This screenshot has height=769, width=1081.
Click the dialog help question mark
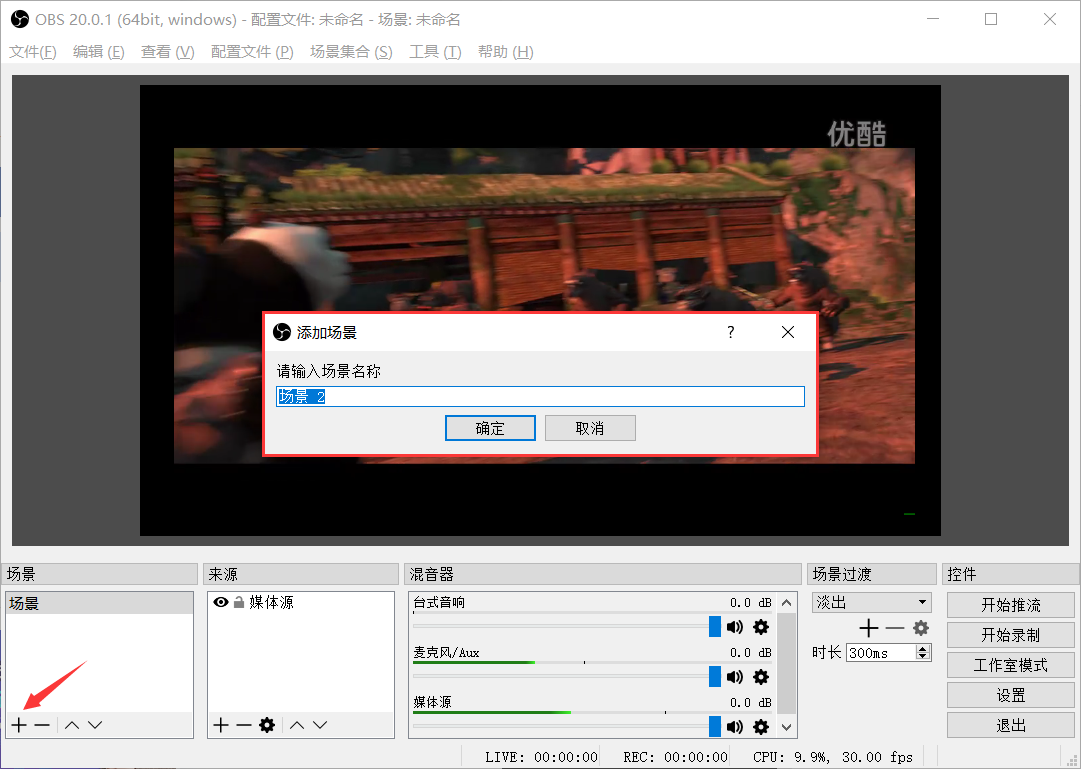click(730, 332)
